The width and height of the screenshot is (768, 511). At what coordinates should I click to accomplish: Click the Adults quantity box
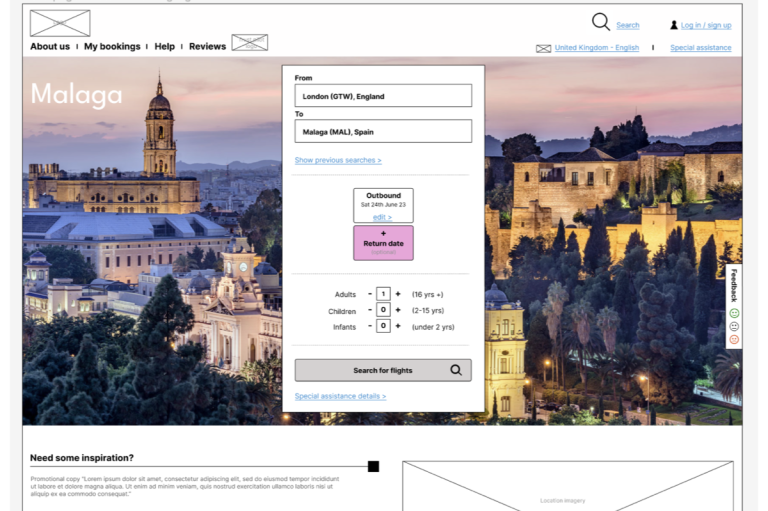click(383, 294)
